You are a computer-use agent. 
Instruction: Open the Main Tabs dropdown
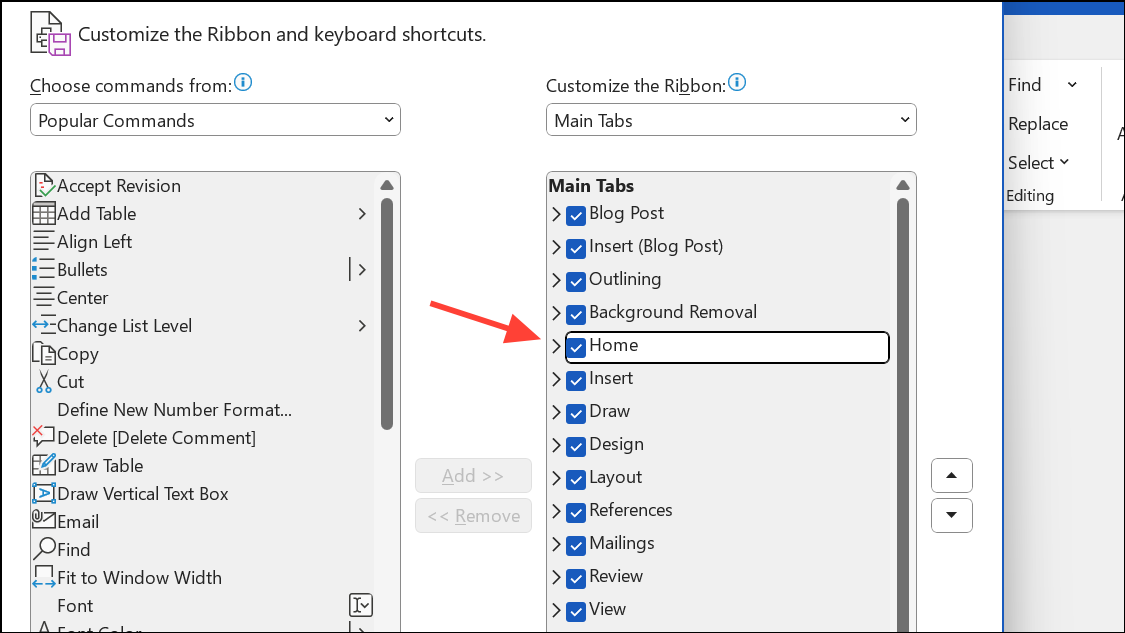click(731, 119)
